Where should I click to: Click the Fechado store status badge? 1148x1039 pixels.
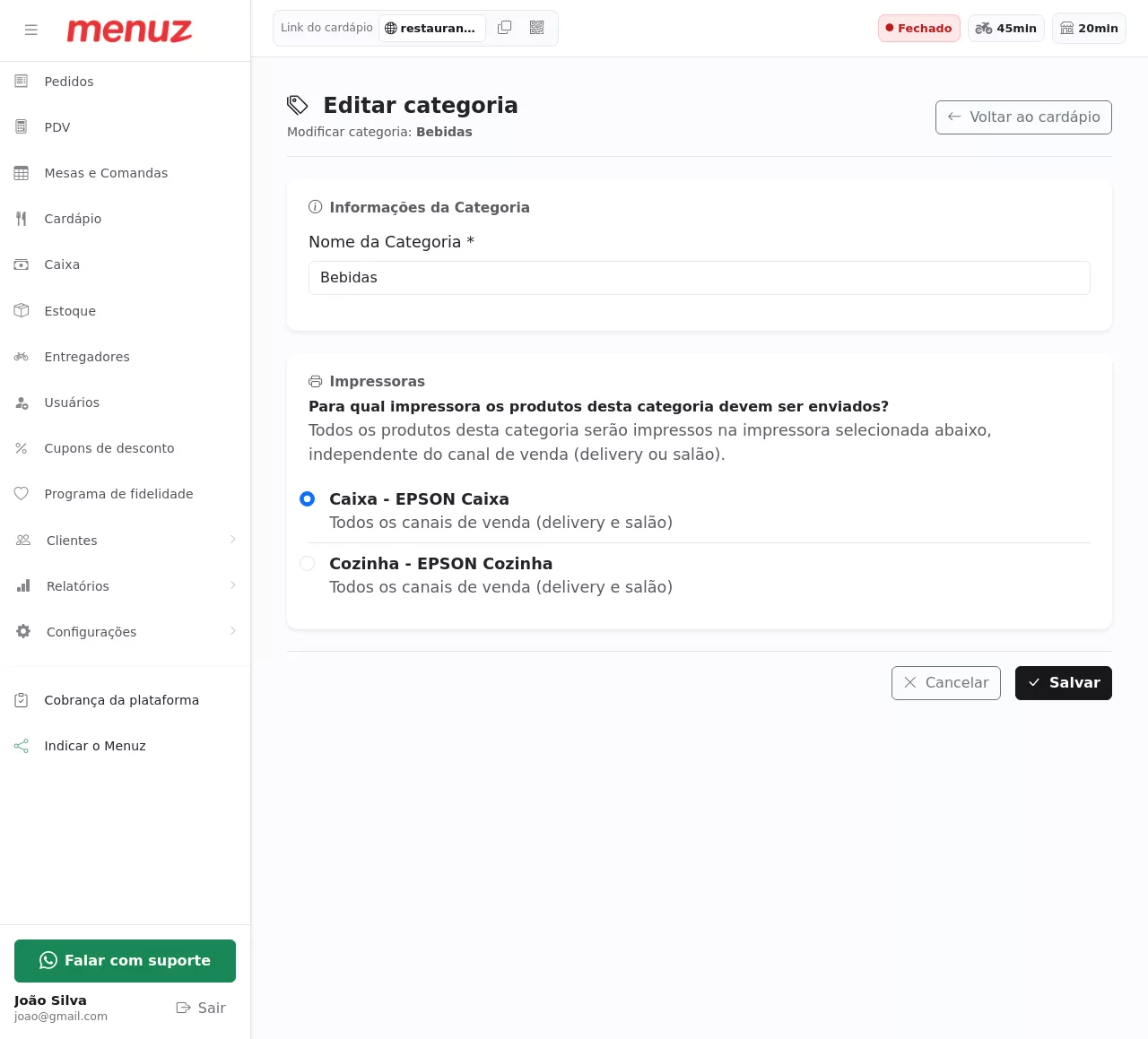tap(919, 28)
